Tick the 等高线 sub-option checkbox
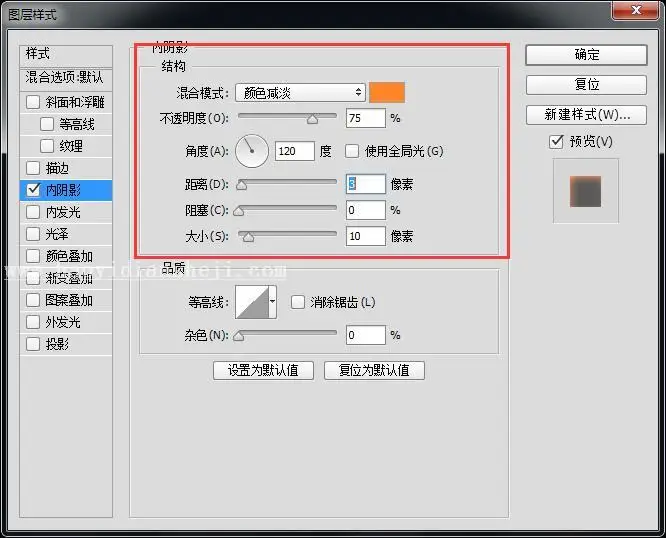 pos(47,124)
